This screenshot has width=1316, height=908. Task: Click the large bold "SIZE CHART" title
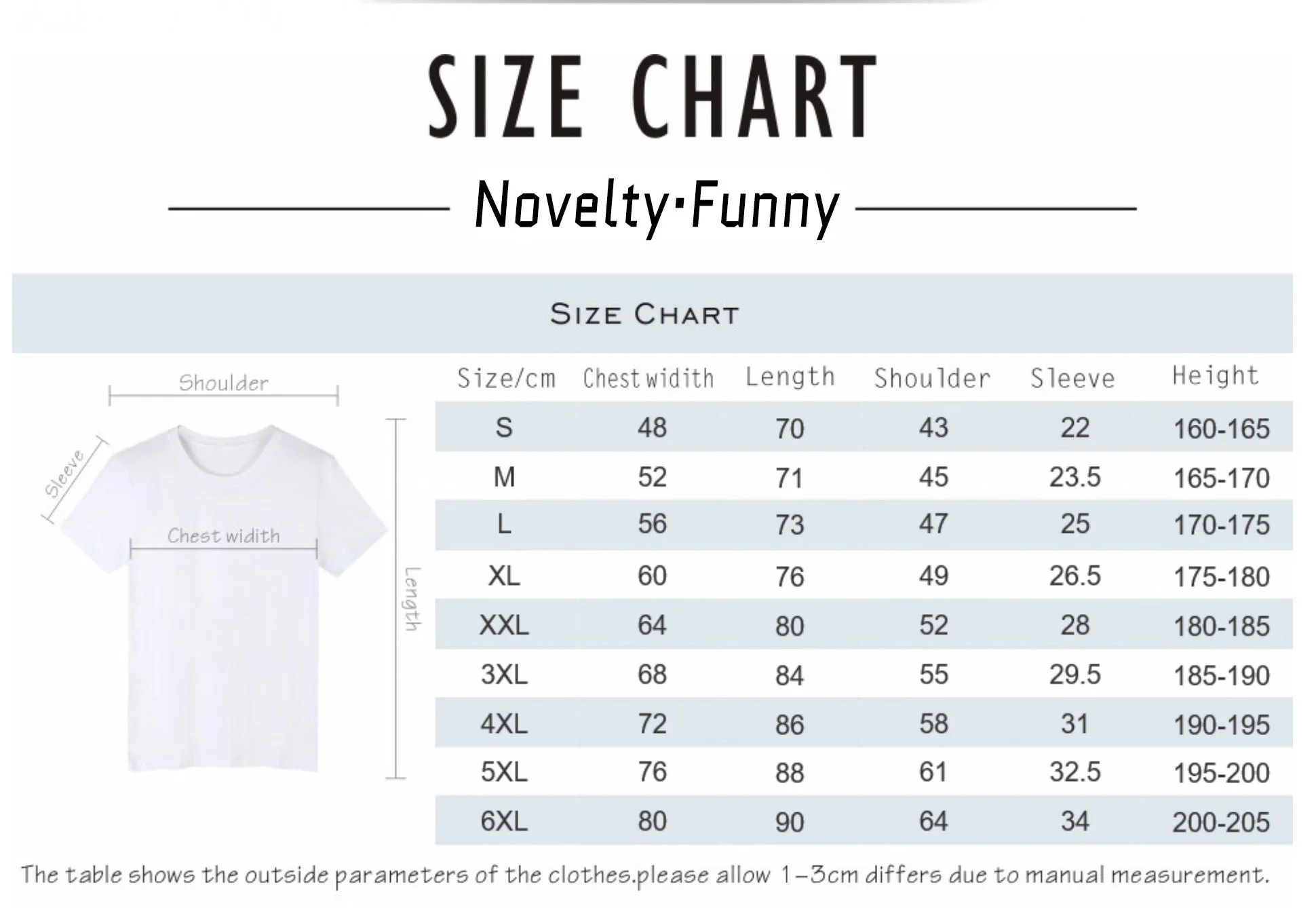click(652, 96)
